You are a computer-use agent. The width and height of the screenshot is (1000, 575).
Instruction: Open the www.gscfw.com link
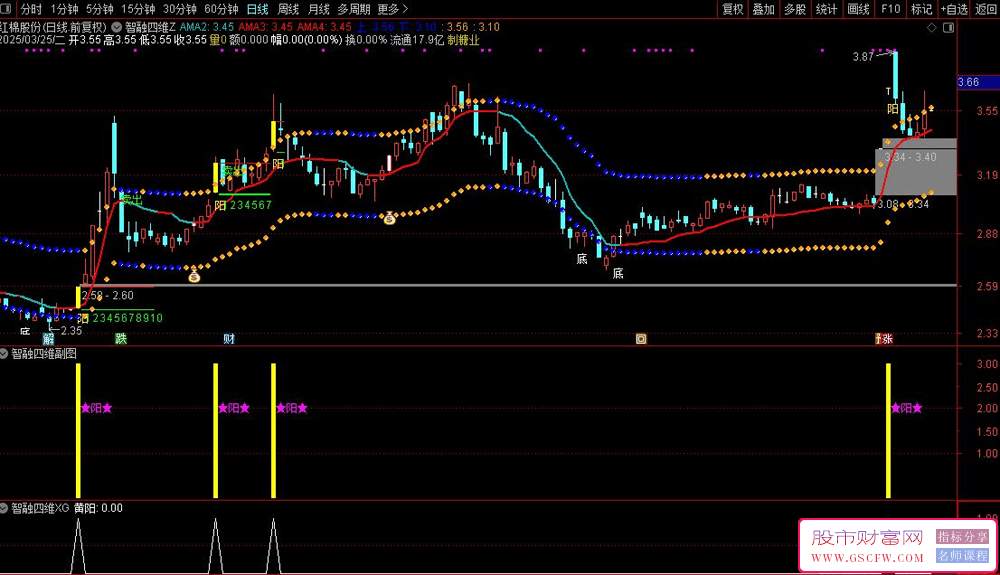(867, 558)
